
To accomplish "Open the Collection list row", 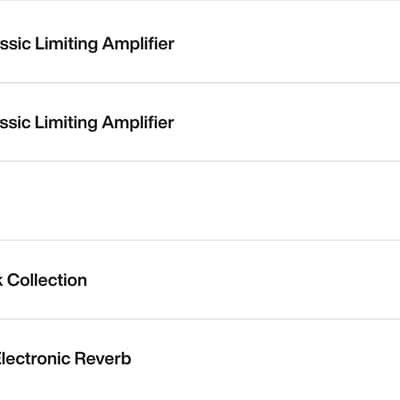I will click(x=200, y=280).
